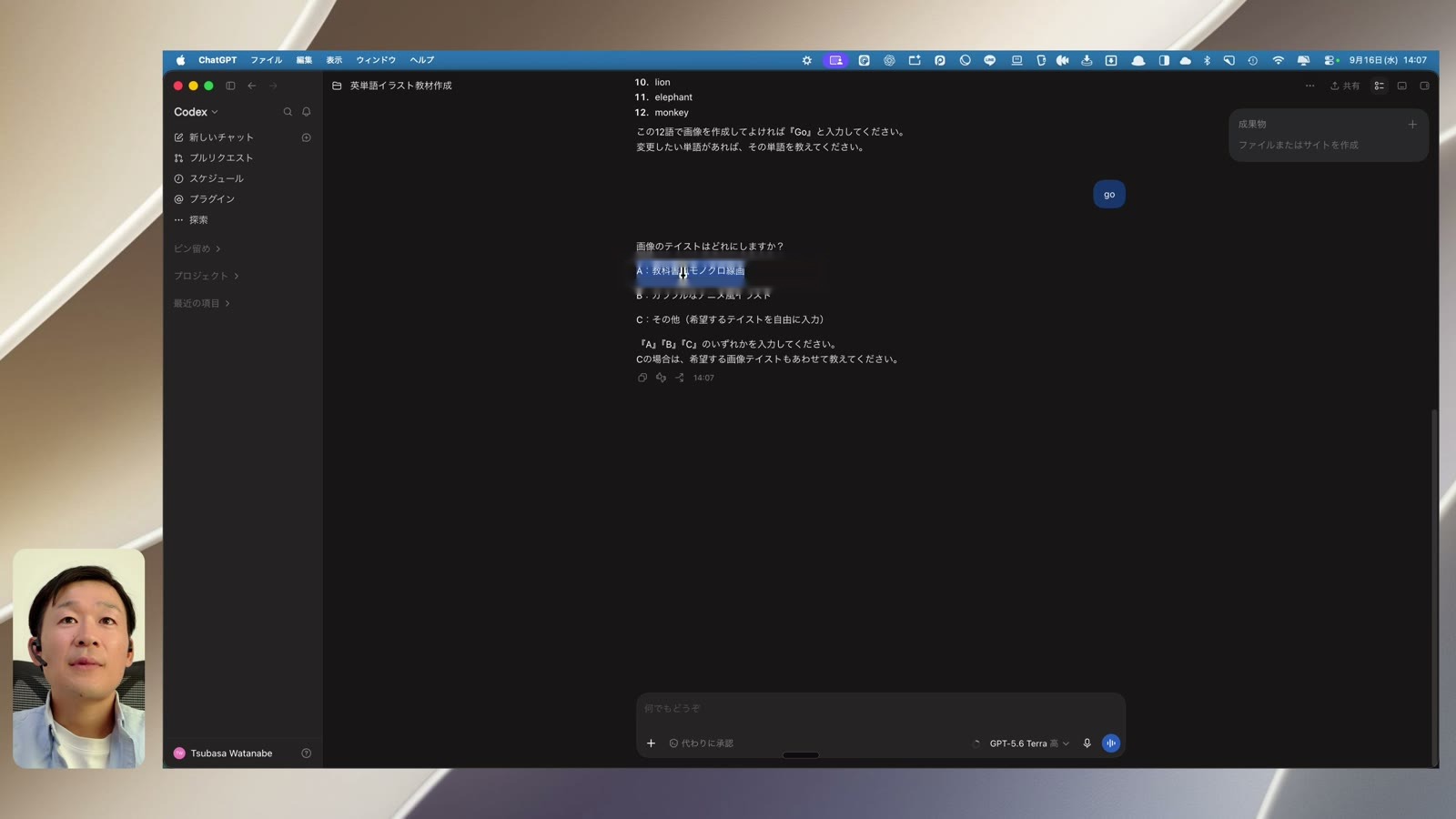The image size is (1456, 819).
Task: Go back with the left arrow
Action: pyautogui.click(x=252, y=86)
